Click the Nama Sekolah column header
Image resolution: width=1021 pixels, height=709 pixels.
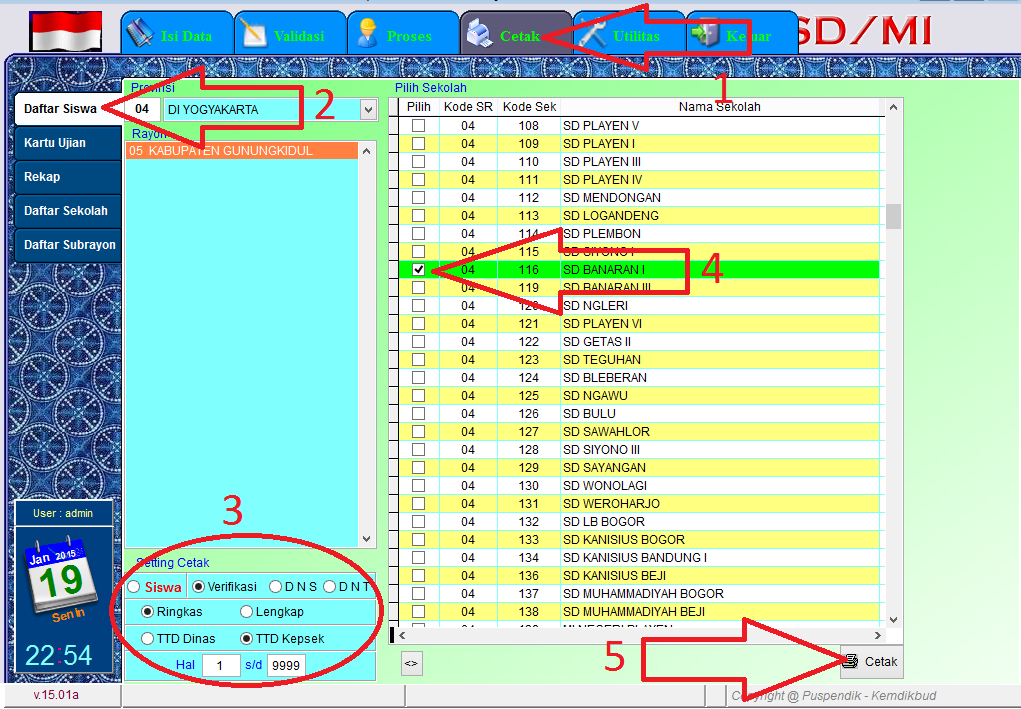coord(720,107)
